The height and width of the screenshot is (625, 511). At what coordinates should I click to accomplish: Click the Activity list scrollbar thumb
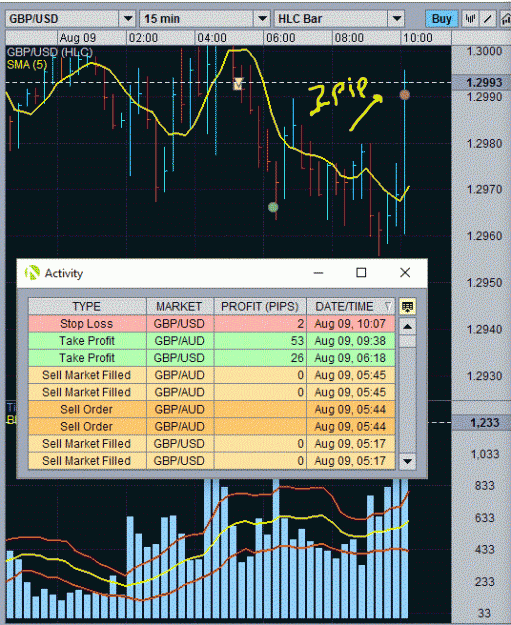[407, 341]
